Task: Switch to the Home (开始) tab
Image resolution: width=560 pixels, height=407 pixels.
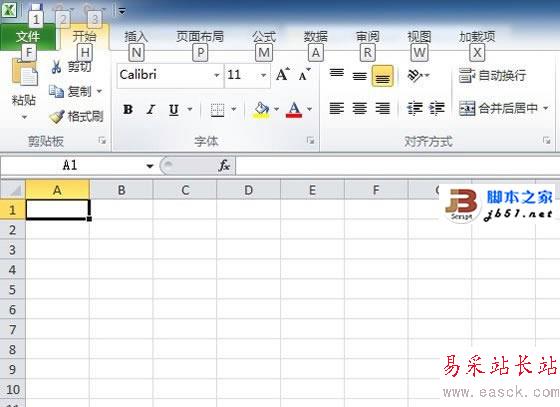Action: [x=85, y=36]
